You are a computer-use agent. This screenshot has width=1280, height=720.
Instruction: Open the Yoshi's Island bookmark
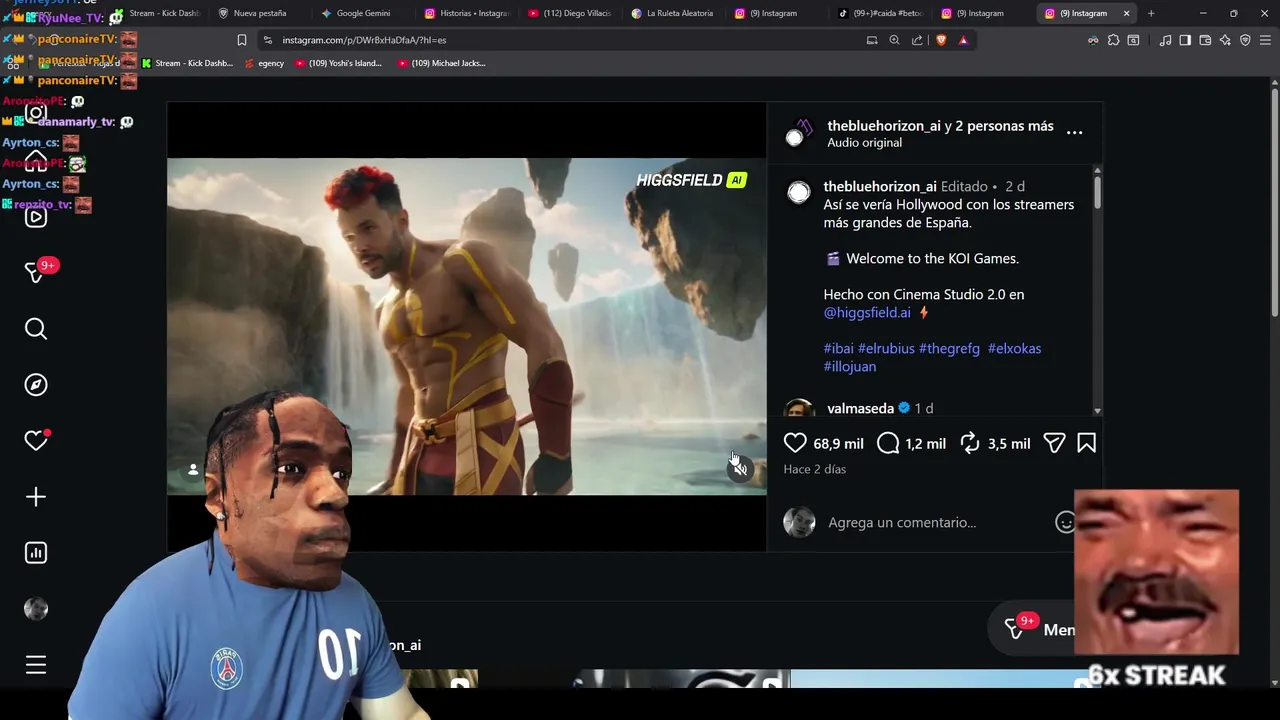(x=339, y=63)
